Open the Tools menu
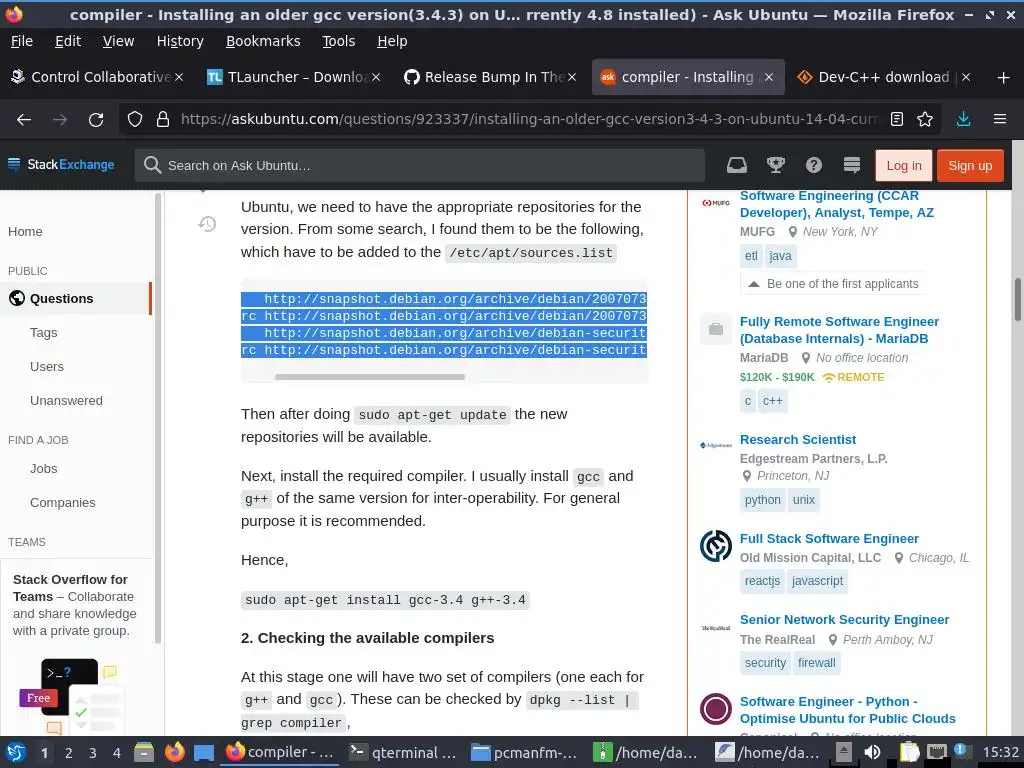This screenshot has height=768, width=1024. click(338, 41)
